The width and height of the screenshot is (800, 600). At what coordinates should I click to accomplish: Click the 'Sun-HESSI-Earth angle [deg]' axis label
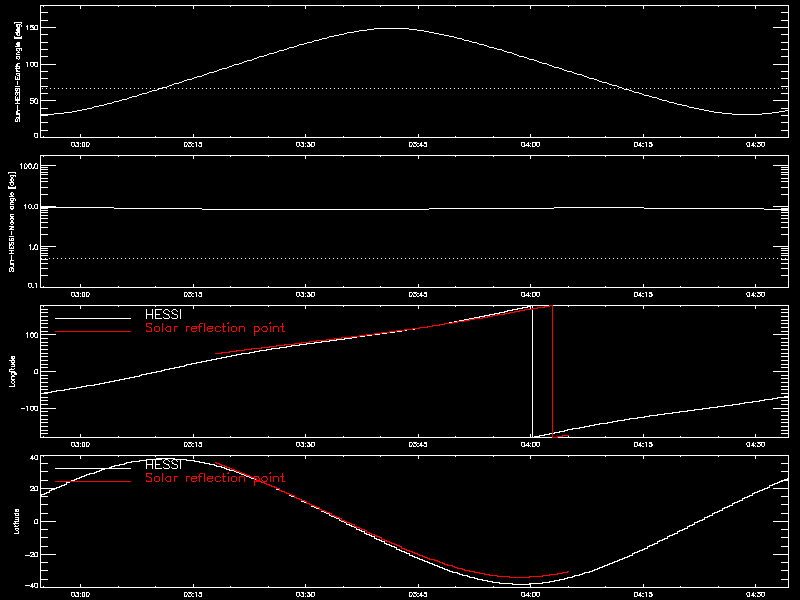point(17,71)
